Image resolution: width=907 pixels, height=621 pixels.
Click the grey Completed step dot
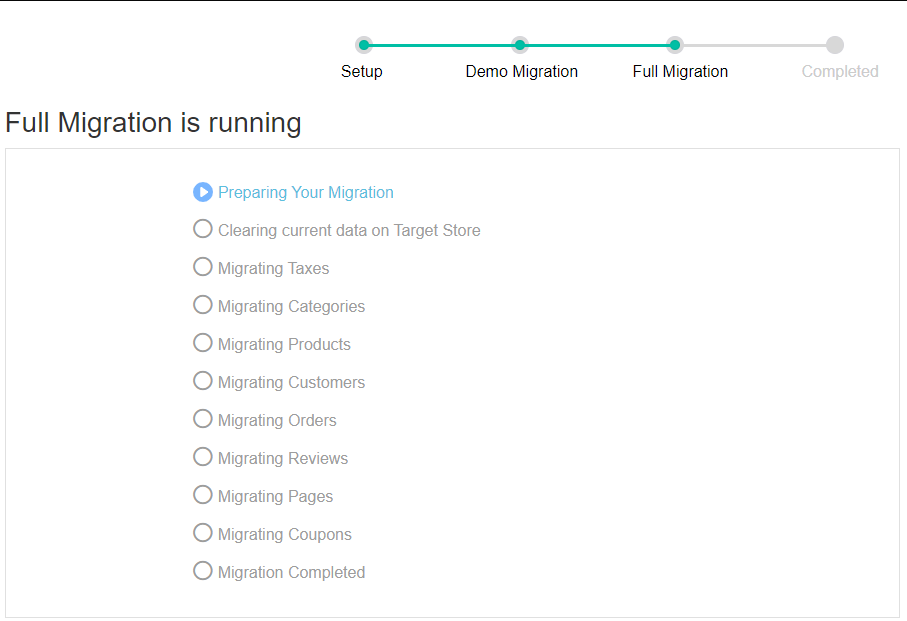click(x=835, y=45)
